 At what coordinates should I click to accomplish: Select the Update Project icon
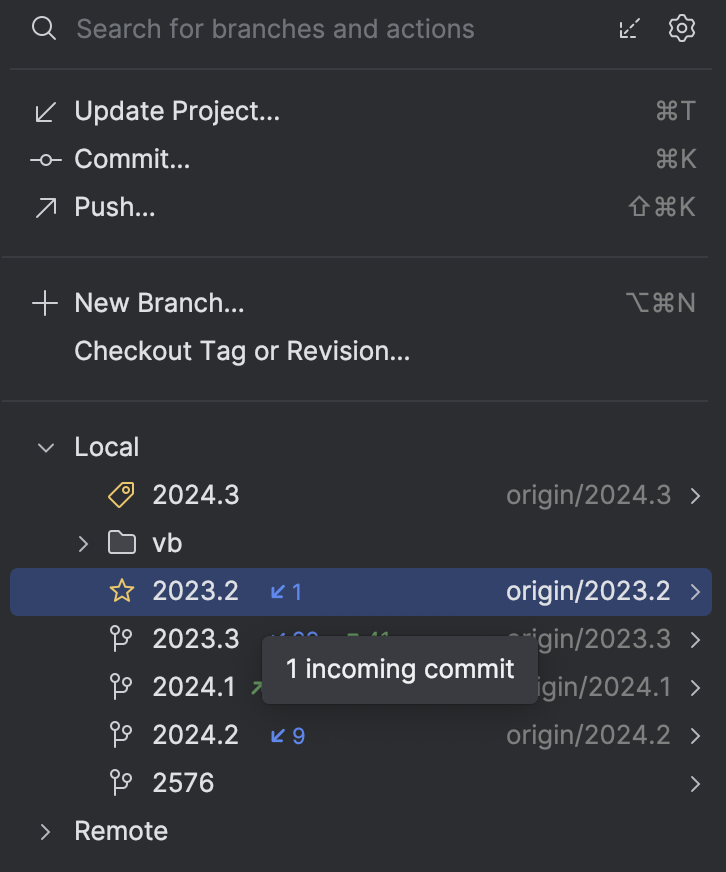pyautogui.click(x=44, y=111)
